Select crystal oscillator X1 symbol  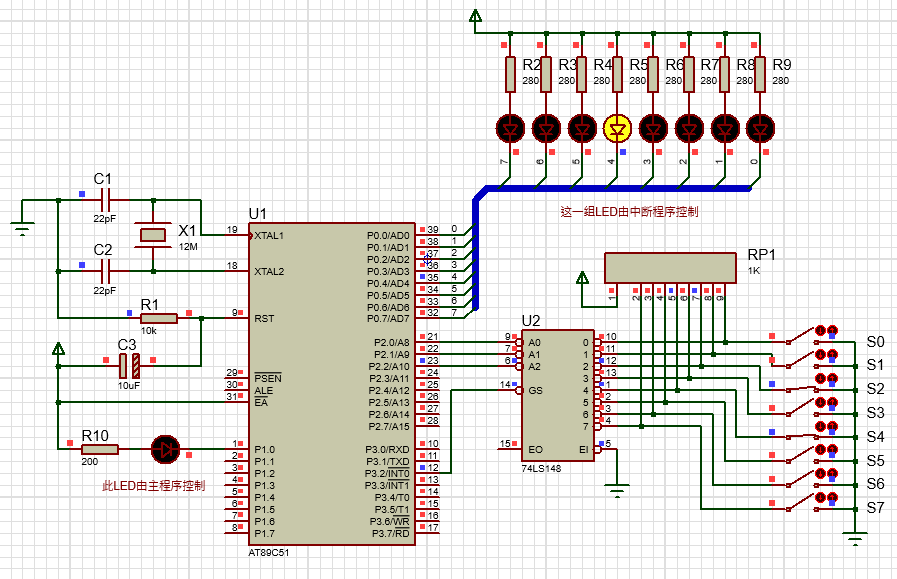[x=153, y=235]
